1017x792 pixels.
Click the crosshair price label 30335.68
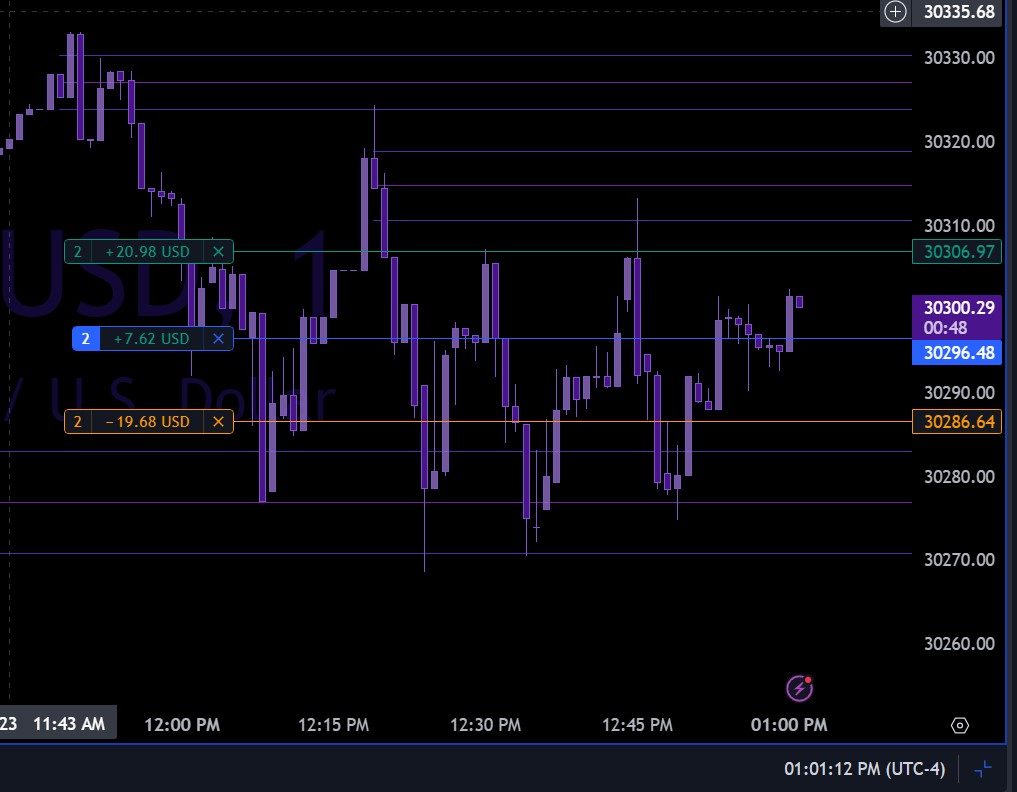tap(959, 12)
